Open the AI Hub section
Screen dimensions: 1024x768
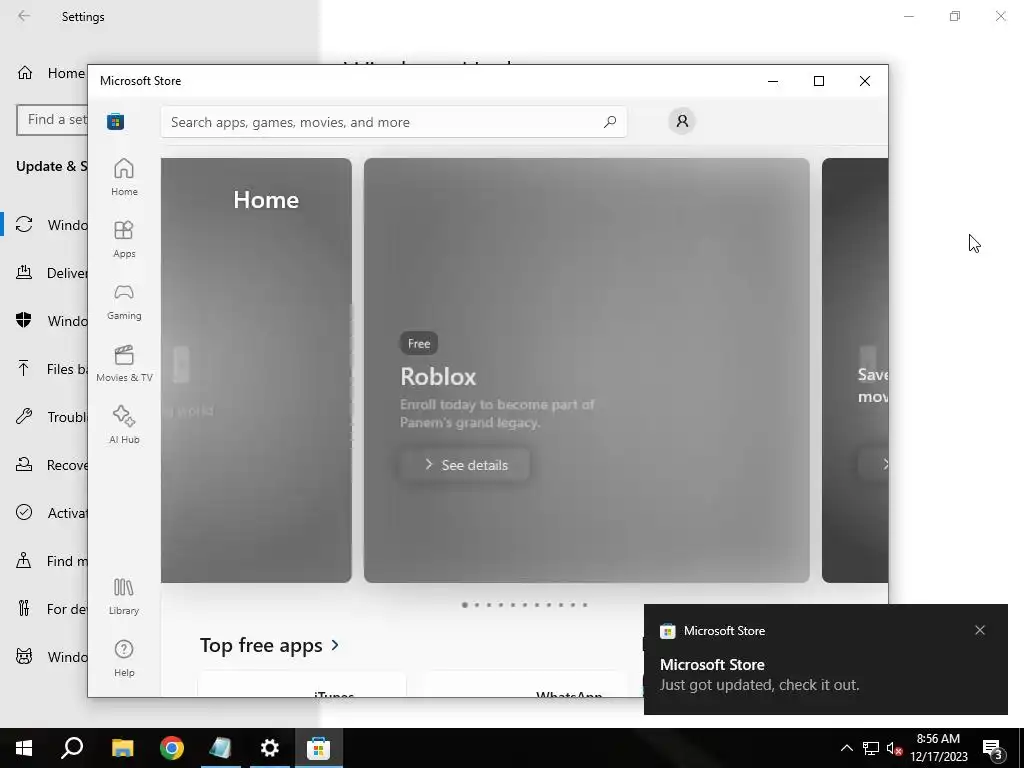click(124, 425)
